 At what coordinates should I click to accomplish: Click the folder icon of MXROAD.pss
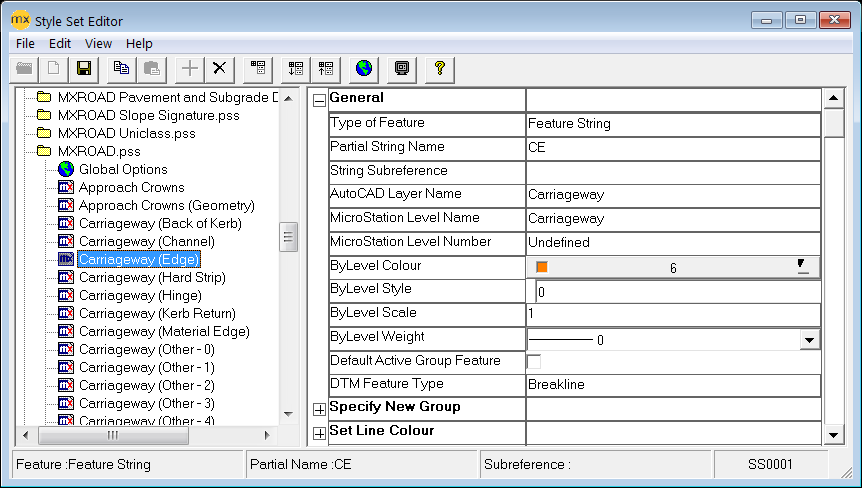pos(44,151)
